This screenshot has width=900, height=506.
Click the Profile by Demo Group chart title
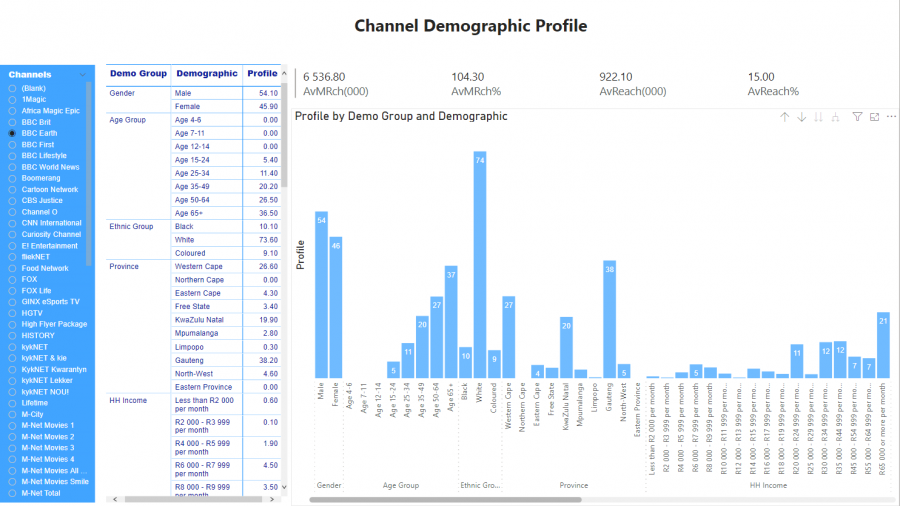point(401,116)
